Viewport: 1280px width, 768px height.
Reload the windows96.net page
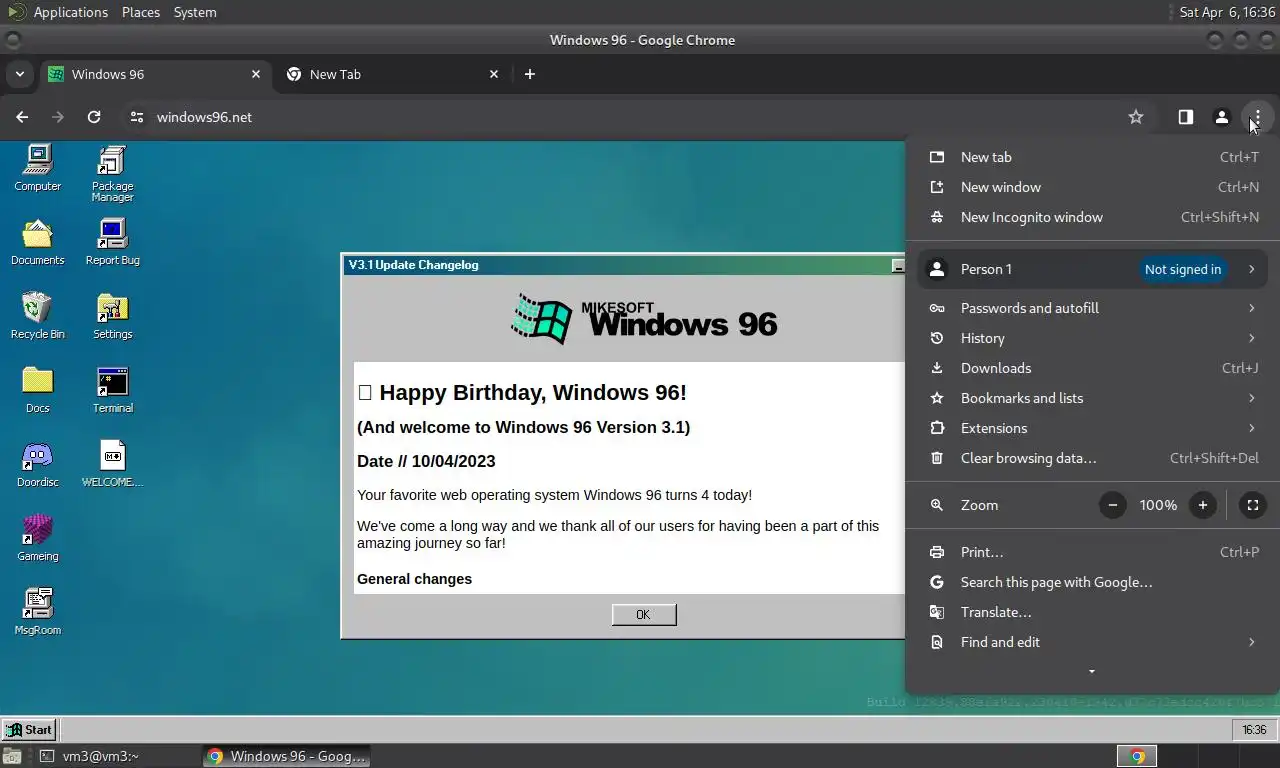click(94, 117)
